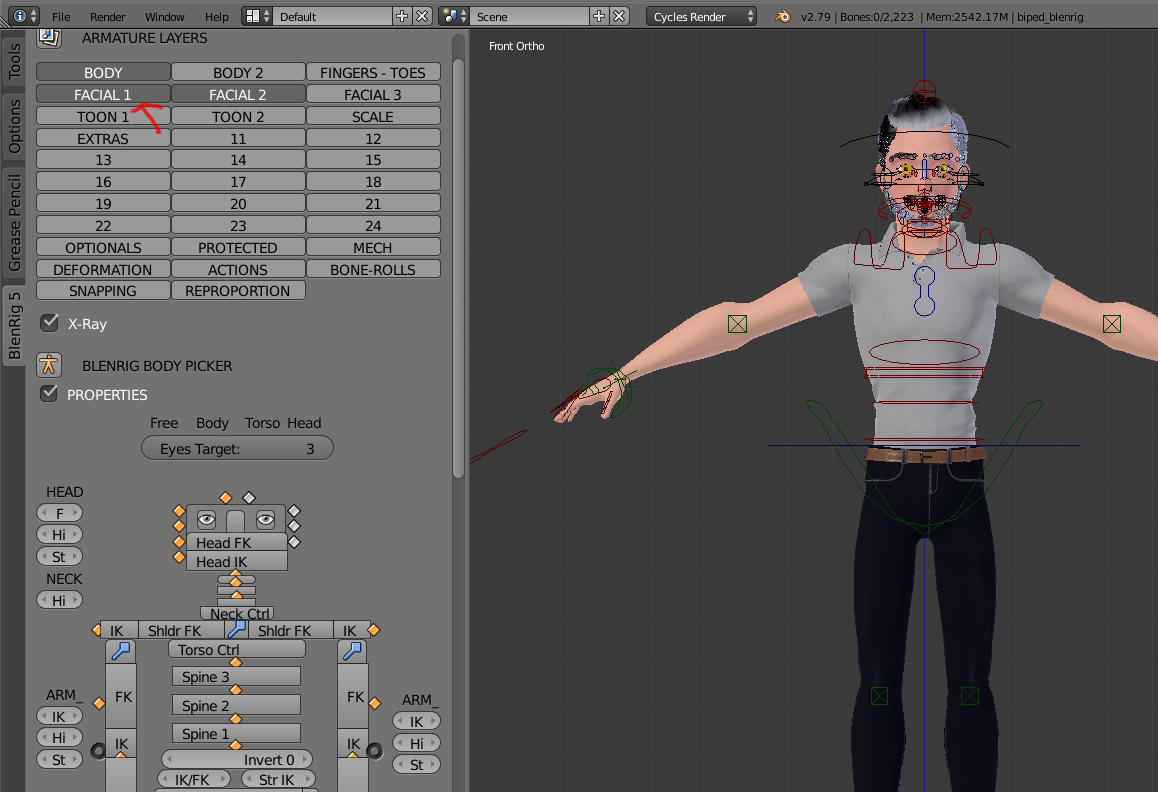Click the side panel vertical scrollbar

(x=458, y=267)
